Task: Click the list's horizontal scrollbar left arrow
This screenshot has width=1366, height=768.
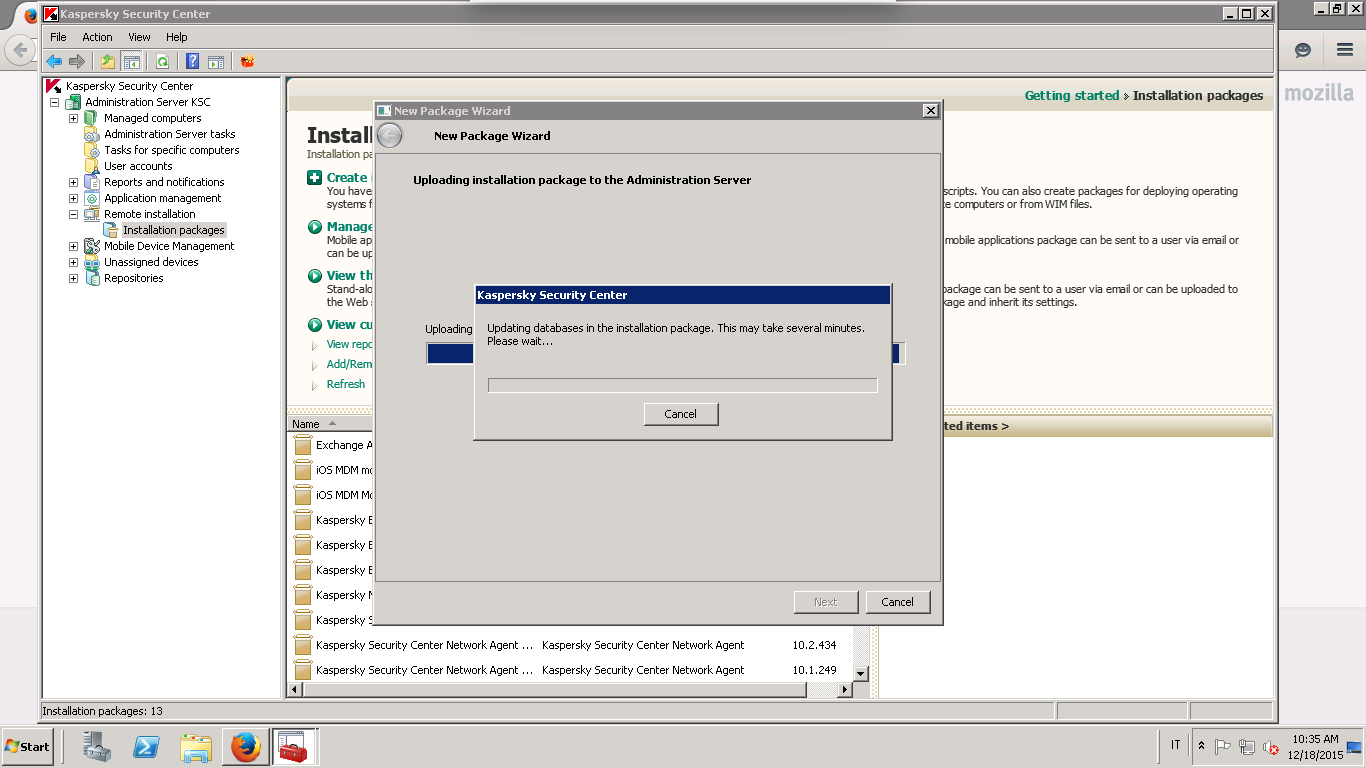Action: [x=295, y=690]
